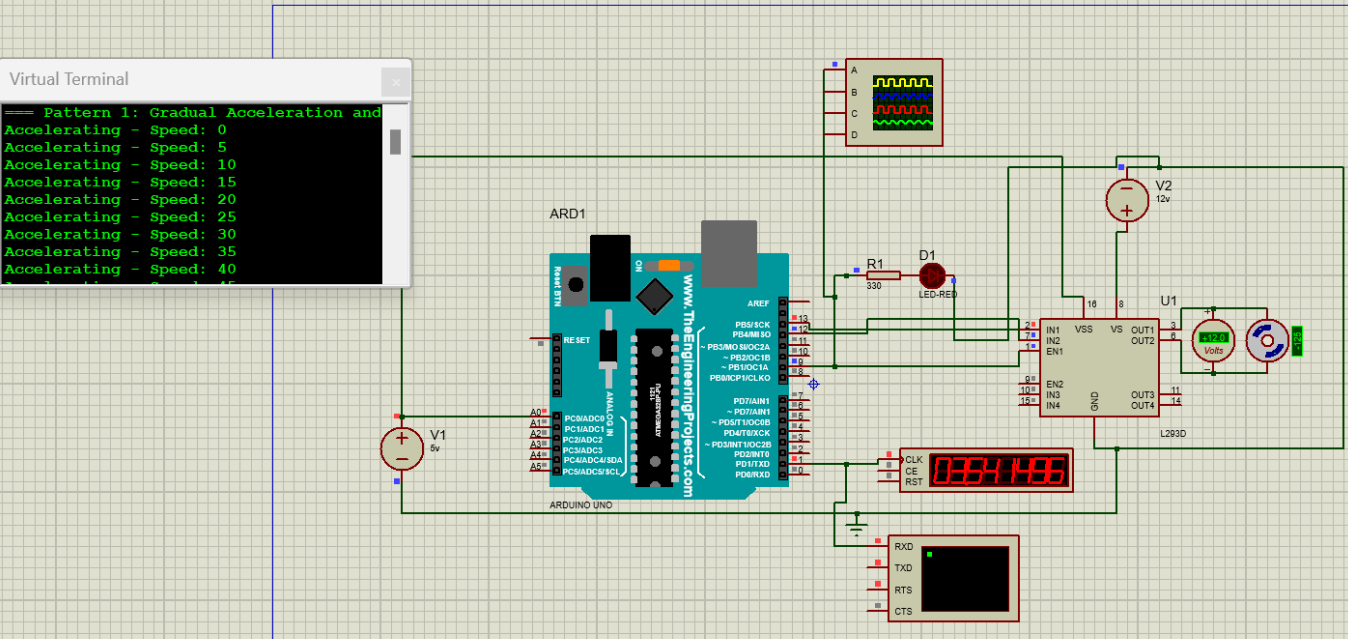Select the ground terminal symbol

coord(856,526)
